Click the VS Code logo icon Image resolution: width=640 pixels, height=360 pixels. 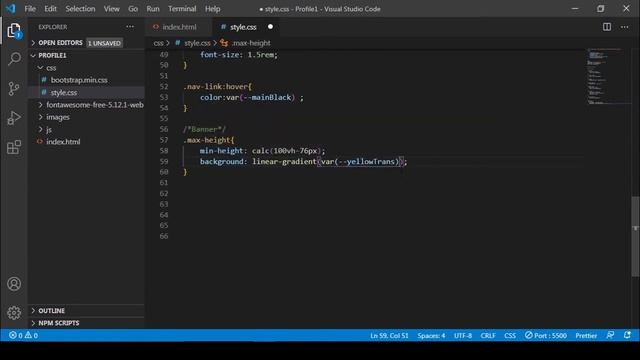coord(11,9)
